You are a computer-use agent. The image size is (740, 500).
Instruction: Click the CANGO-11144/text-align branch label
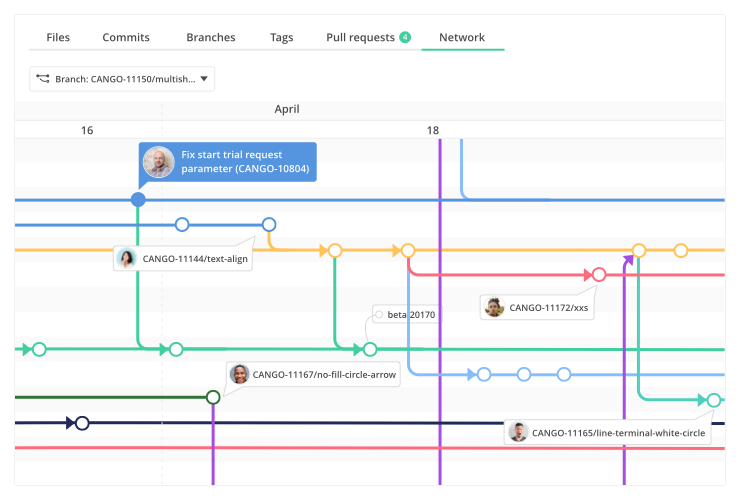(196, 259)
